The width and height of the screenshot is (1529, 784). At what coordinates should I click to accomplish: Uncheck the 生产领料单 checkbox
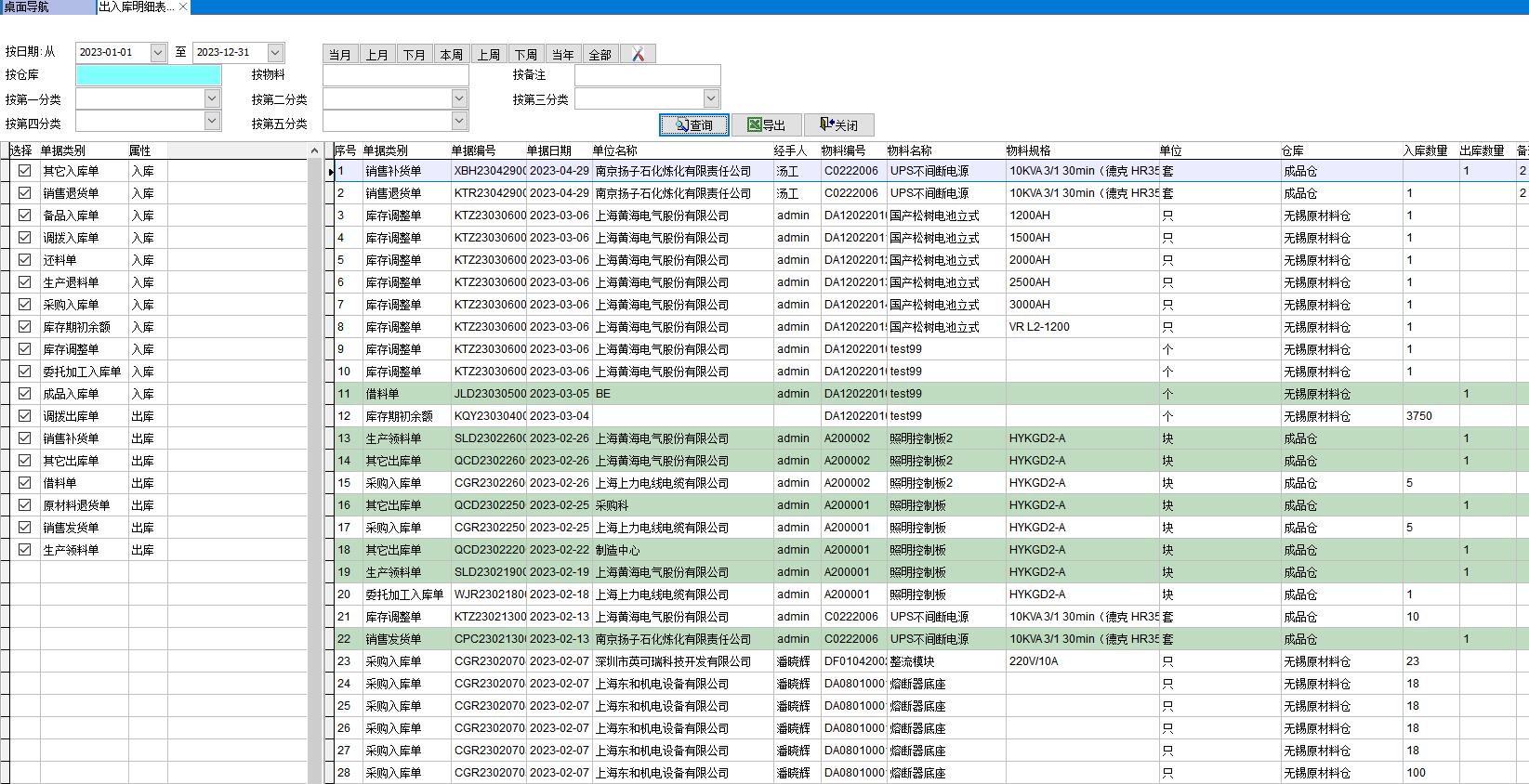point(25,550)
